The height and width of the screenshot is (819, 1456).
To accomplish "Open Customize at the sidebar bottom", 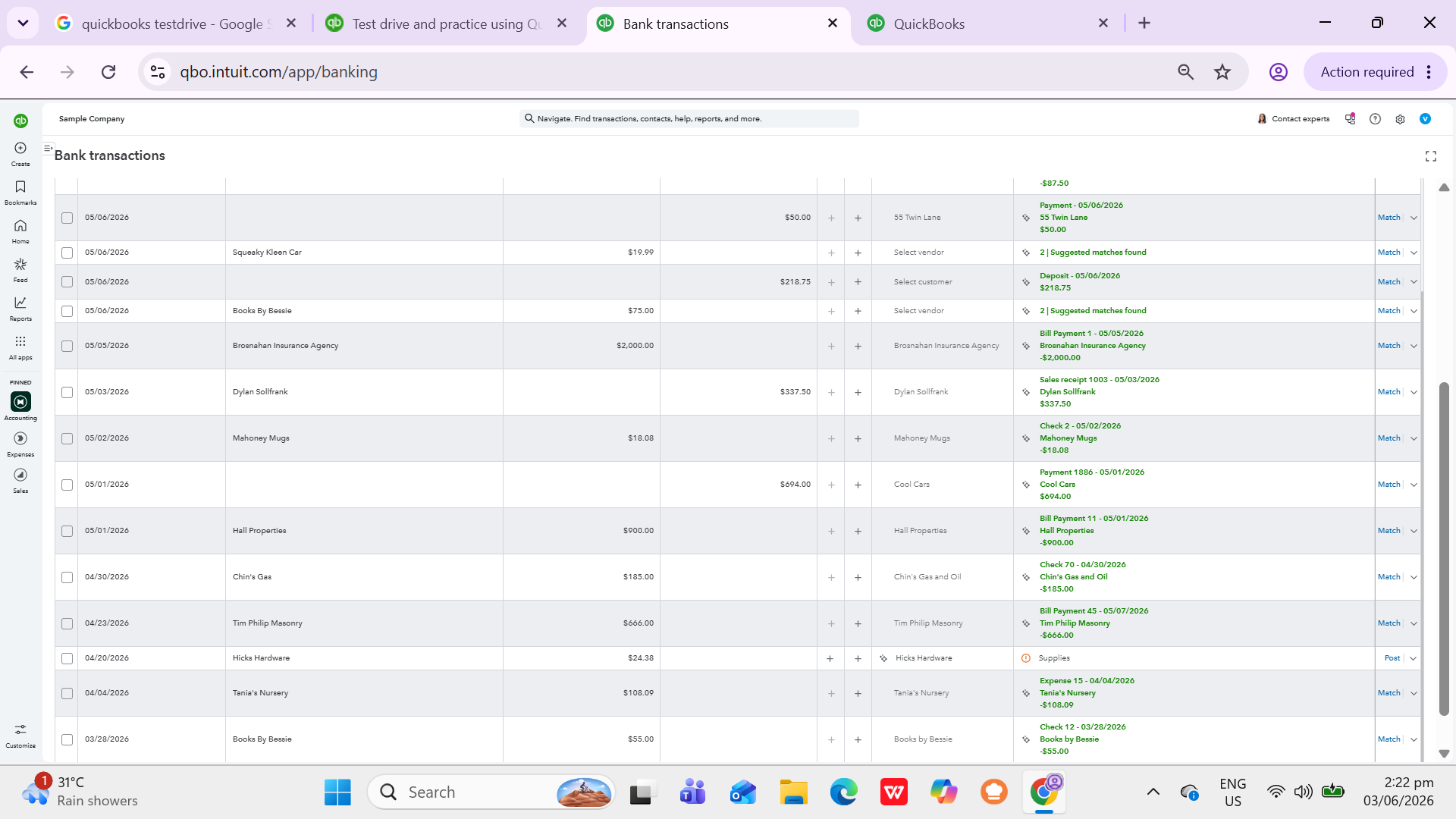I will [x=20, y=735].
